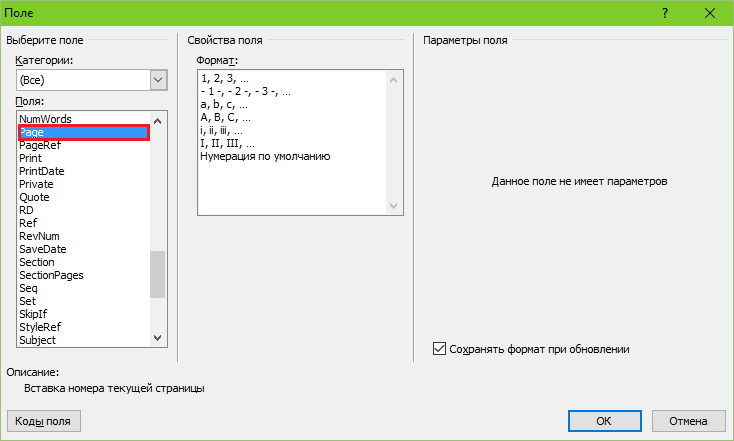Close the Поле dialog window
The width and height of the screenshot is (734, 441).
[x=710, y=14]
